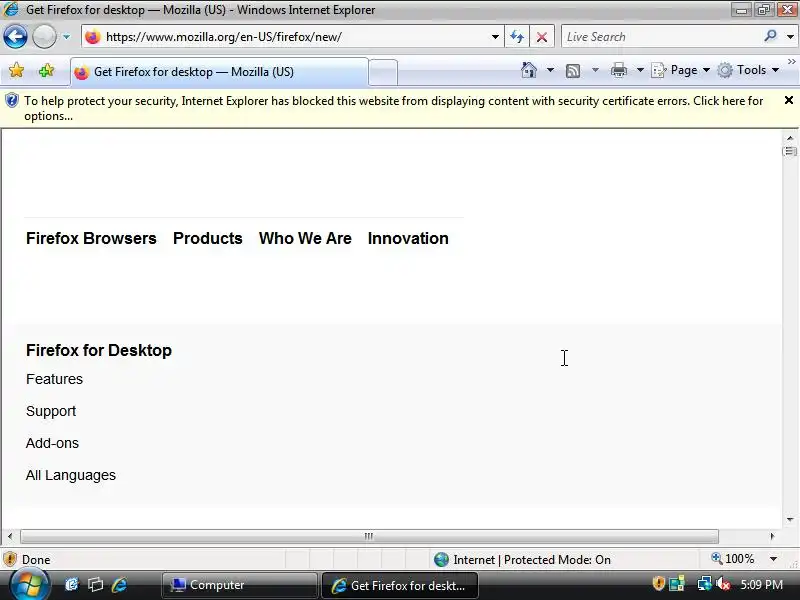Image resolution: width=800 pixels, height=600 pixels.
Task: Open the Support link
Action: click(51, 411)
